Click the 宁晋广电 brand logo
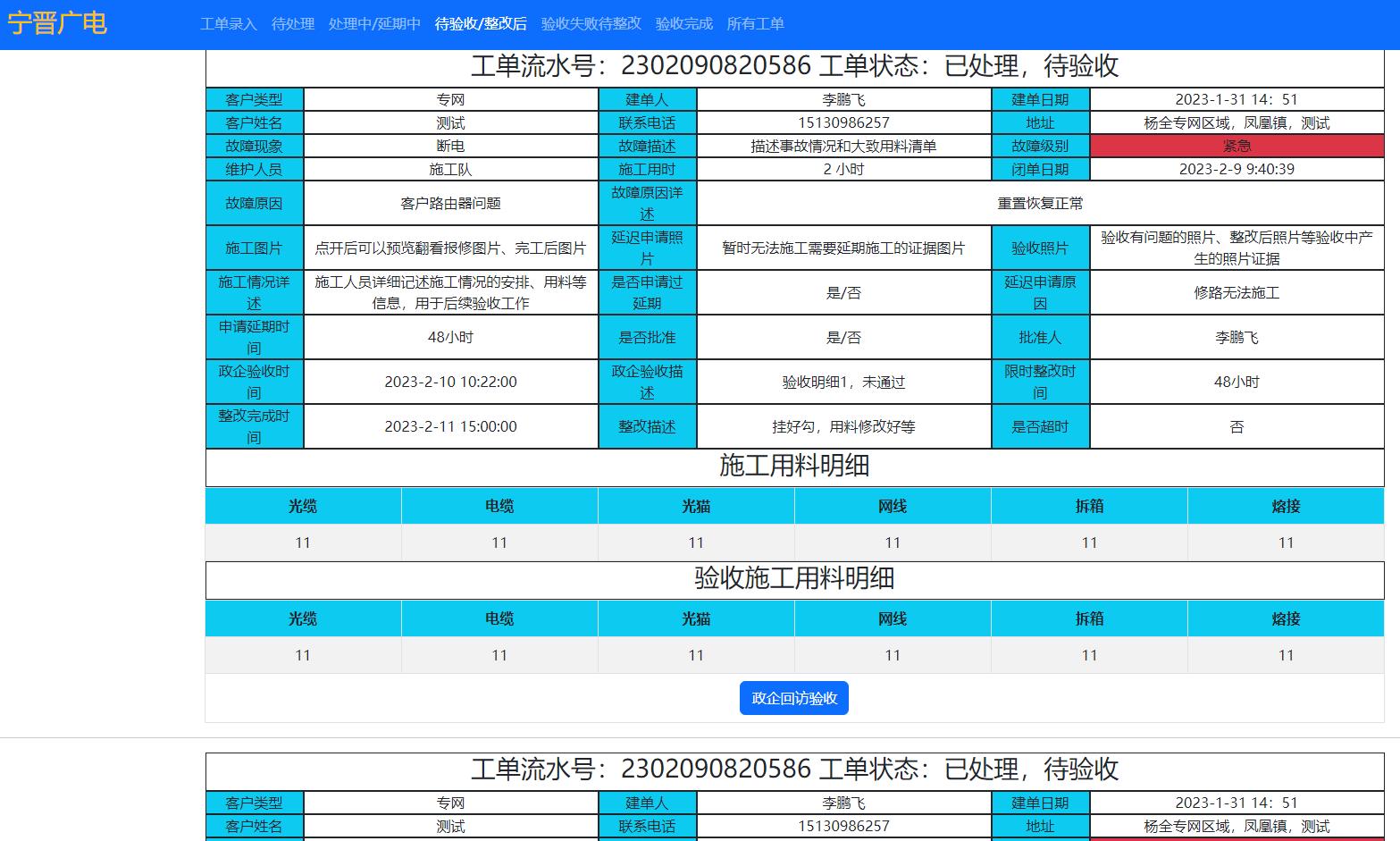Viewport: 1400px width, 841px height. (57, 23)
